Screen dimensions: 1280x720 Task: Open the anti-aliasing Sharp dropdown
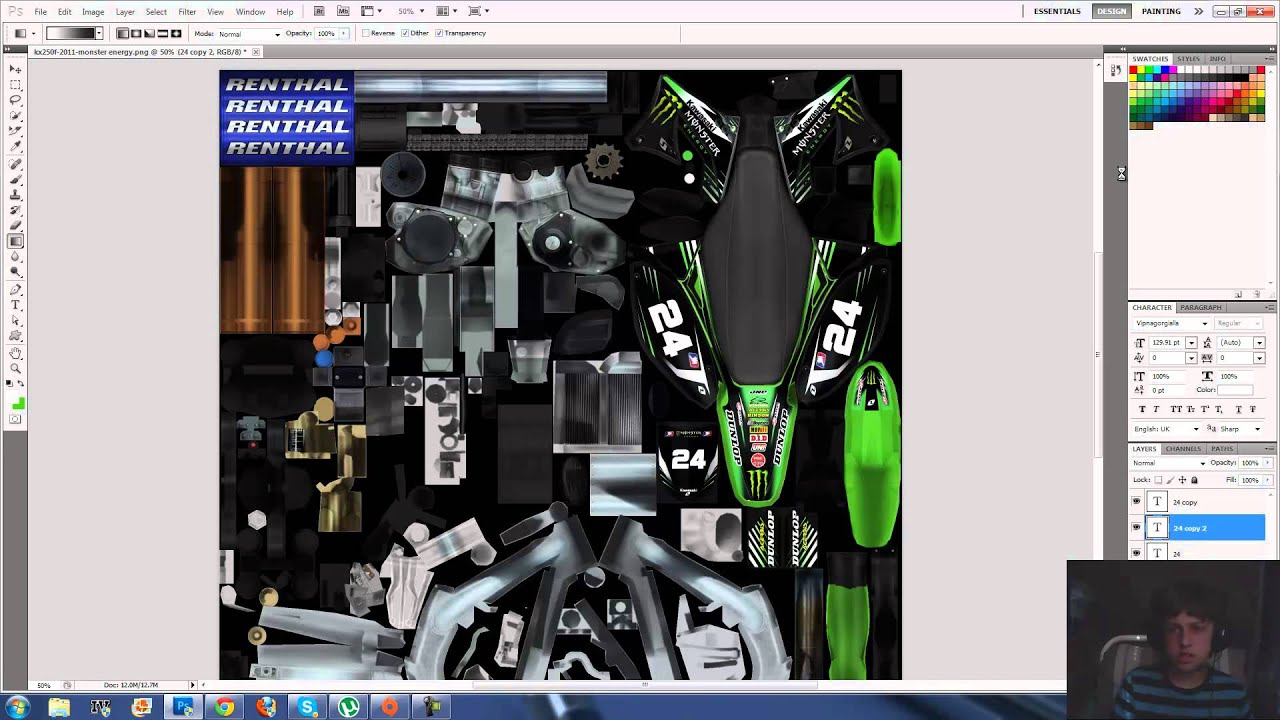[1241, 429]
